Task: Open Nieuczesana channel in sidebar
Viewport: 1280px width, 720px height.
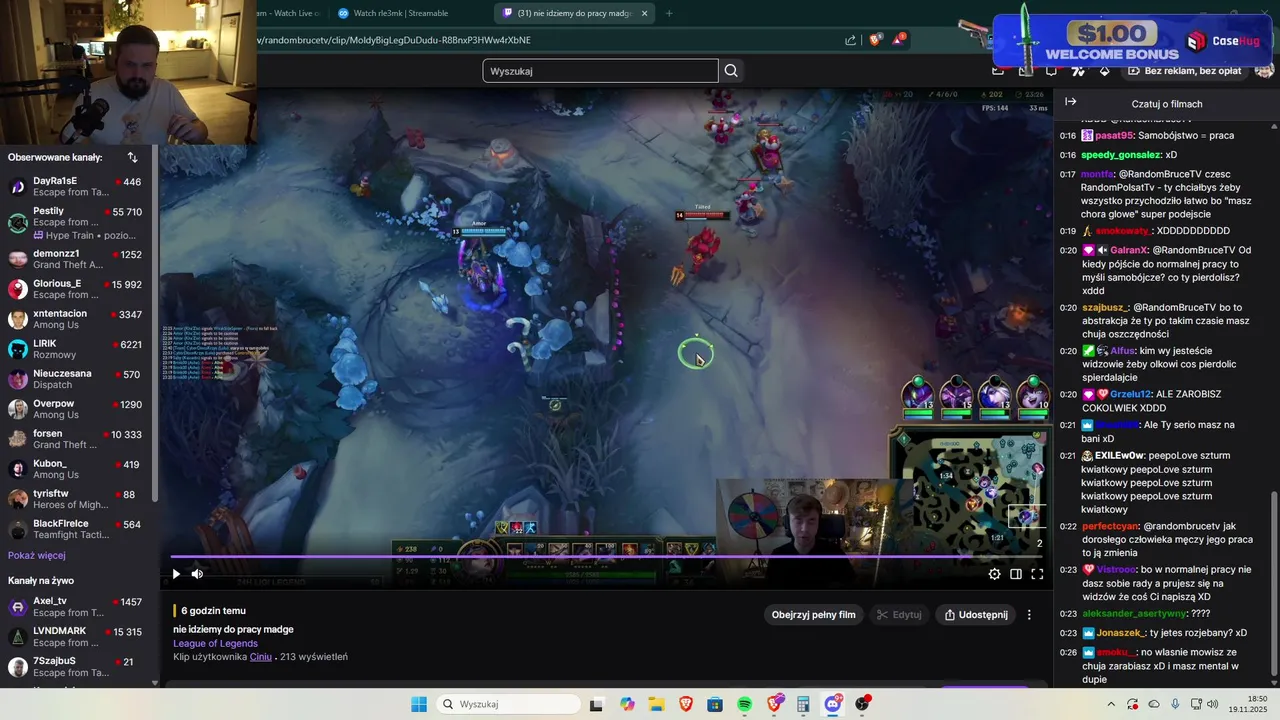Action: click(76, 379)
